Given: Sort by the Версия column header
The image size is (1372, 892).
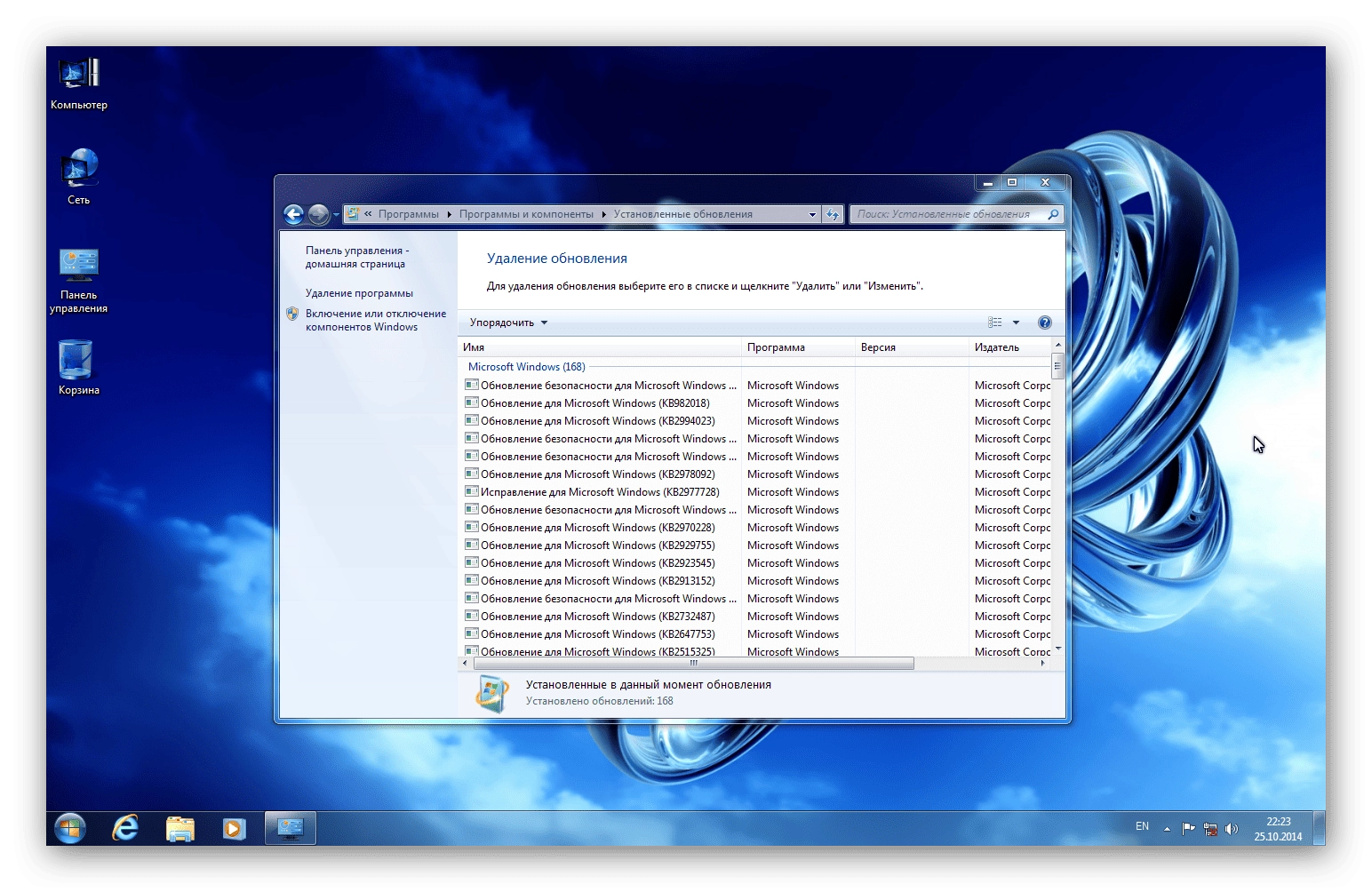Looking at the screenshot, I should coord(912,347).
